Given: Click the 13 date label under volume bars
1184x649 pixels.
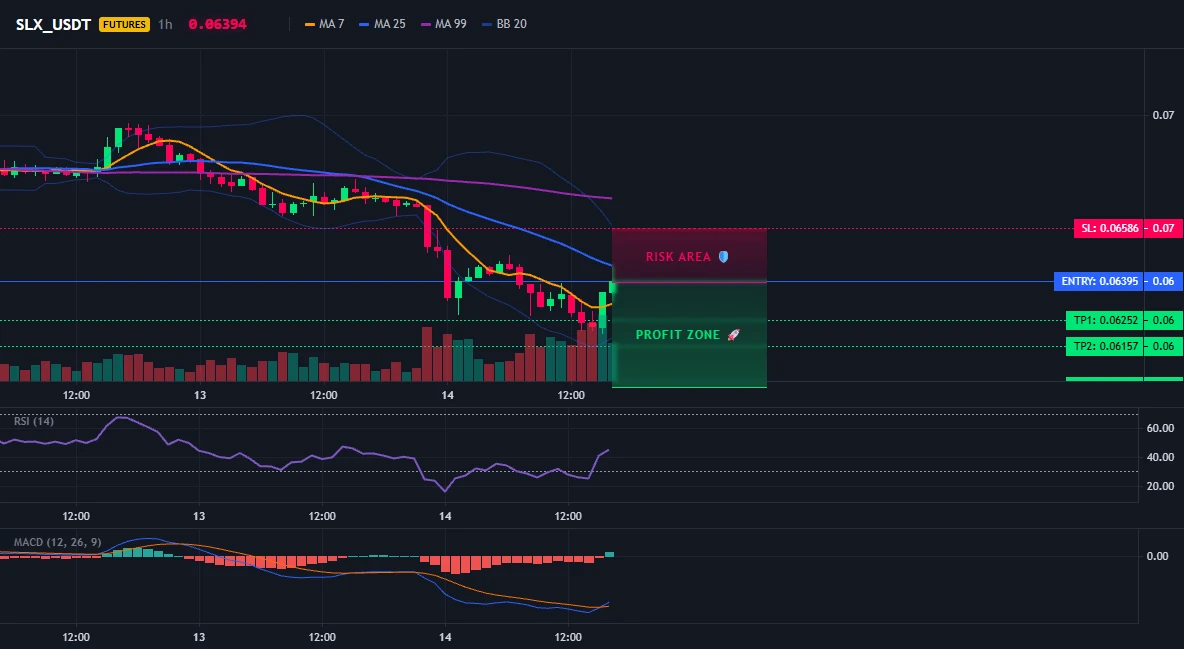Looking at the screenshot, I should tap(200, 395).
